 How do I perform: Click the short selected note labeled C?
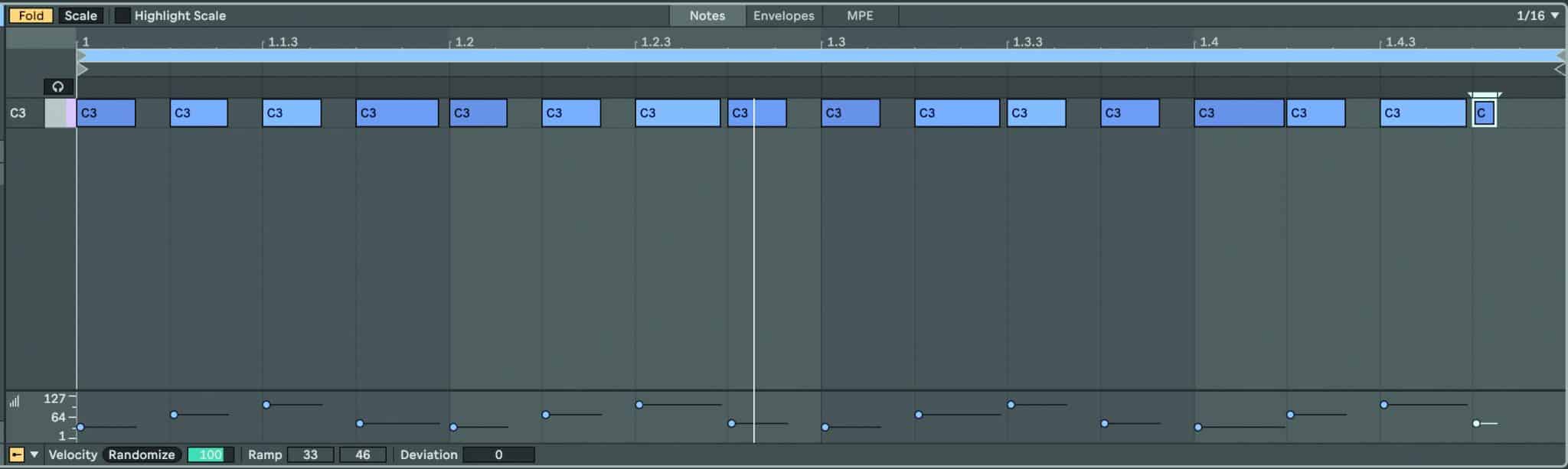1484,113
